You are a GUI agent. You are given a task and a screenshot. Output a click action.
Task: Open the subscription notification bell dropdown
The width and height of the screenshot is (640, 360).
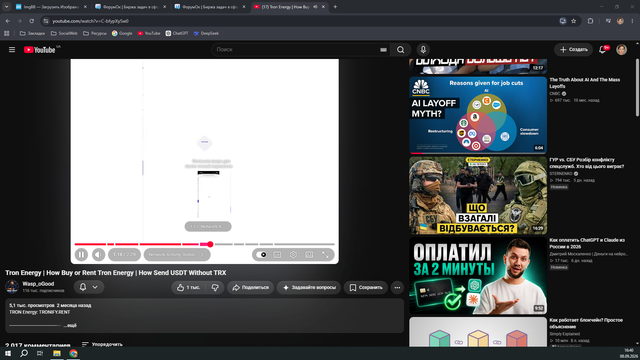click(89, 287)
